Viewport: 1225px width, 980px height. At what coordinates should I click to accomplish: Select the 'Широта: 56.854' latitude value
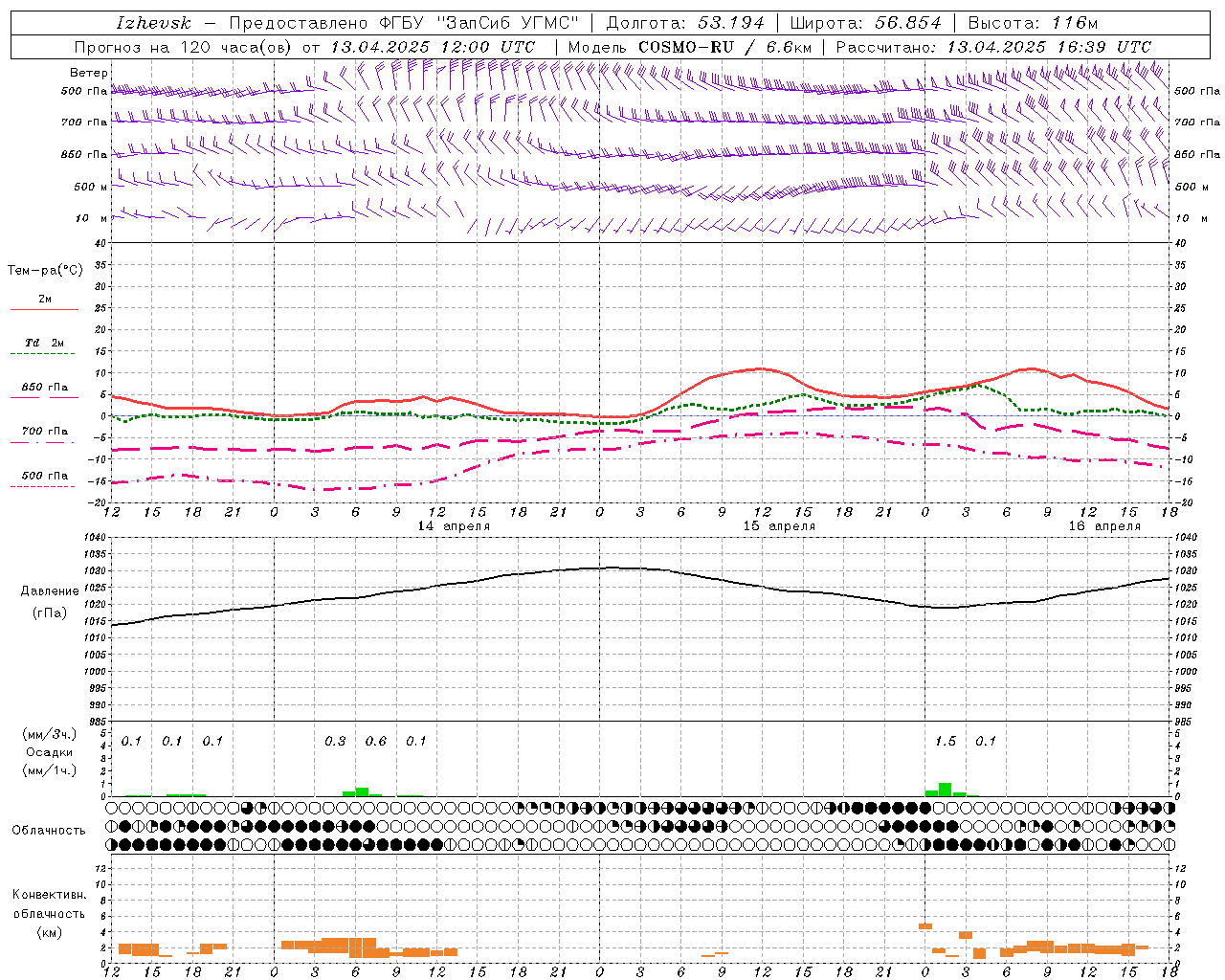[x=865, y=23]
